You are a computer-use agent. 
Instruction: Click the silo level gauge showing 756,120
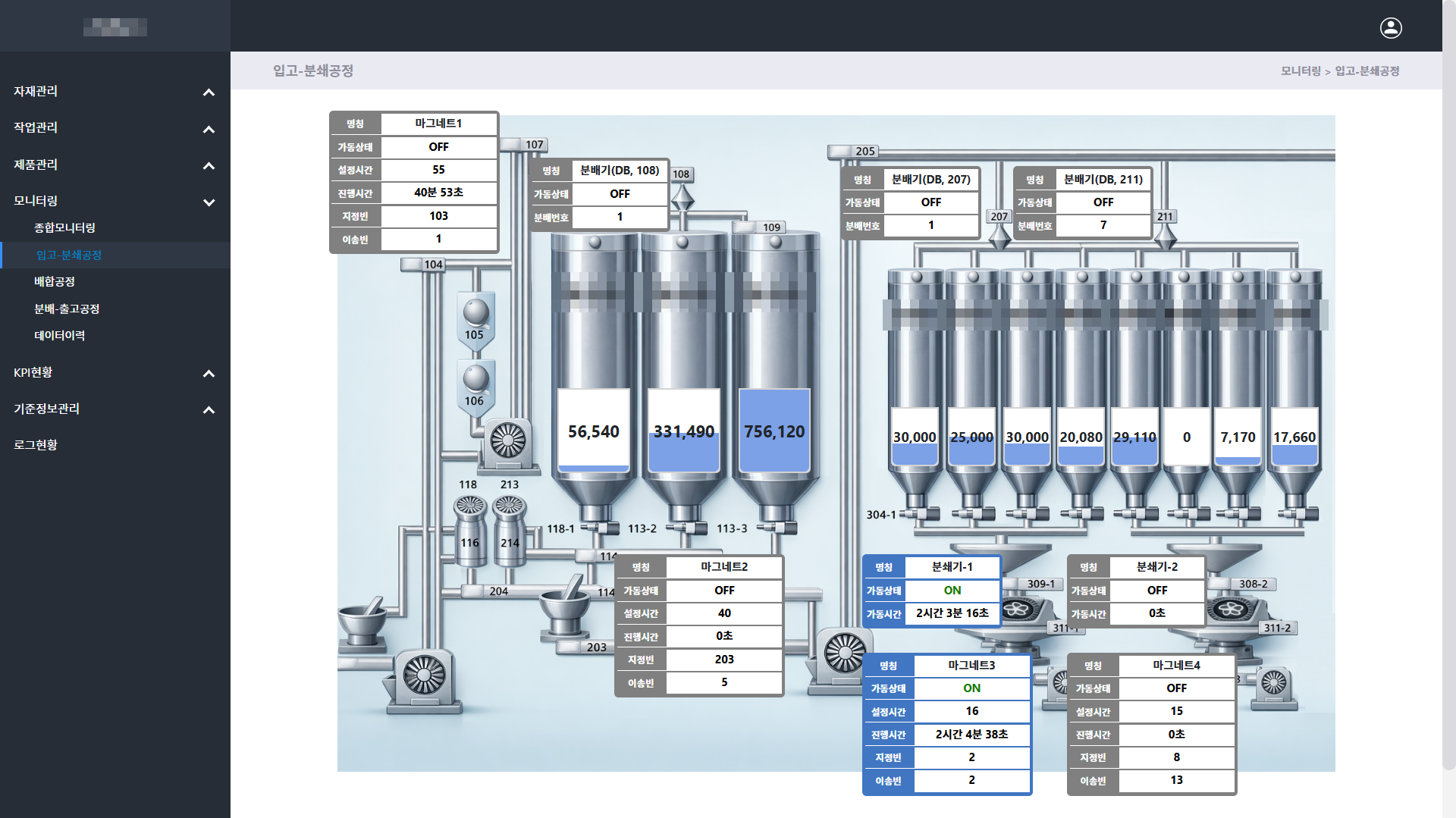tap(774, 431)
